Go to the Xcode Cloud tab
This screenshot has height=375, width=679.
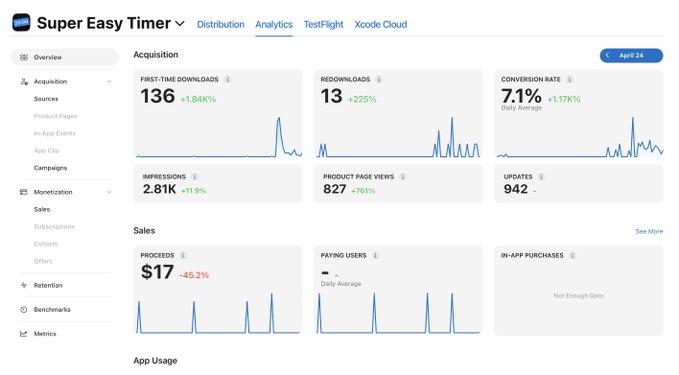click(x=381, y=24)
